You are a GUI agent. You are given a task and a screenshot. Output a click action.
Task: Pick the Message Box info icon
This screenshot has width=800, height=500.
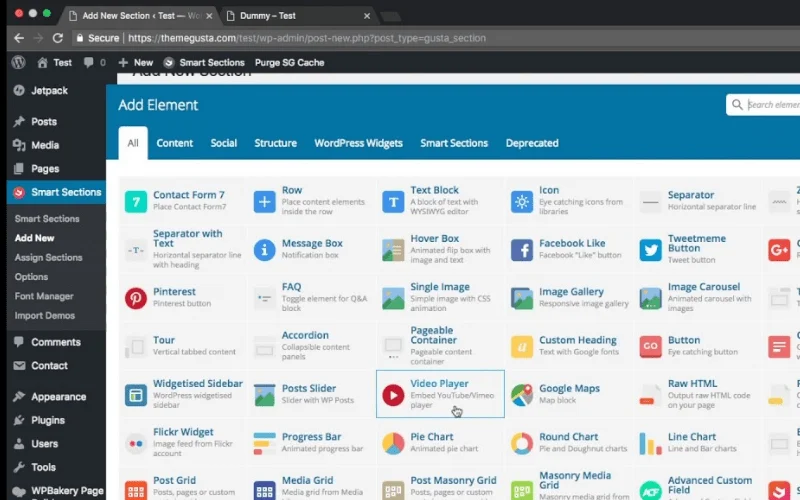click(264, 250)
